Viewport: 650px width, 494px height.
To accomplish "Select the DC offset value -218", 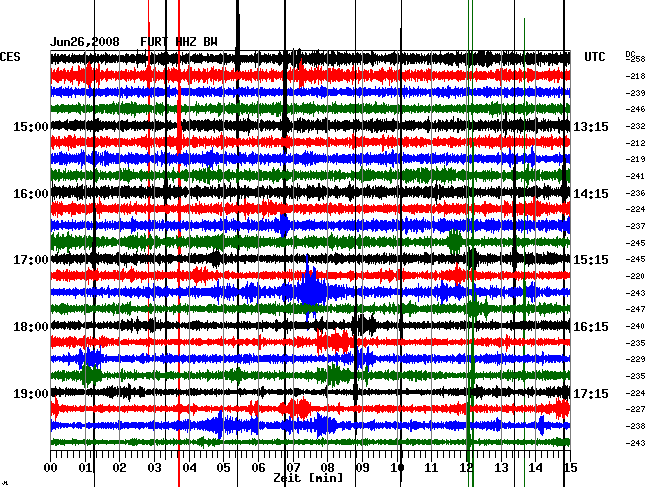I will [x=635, y=76].
